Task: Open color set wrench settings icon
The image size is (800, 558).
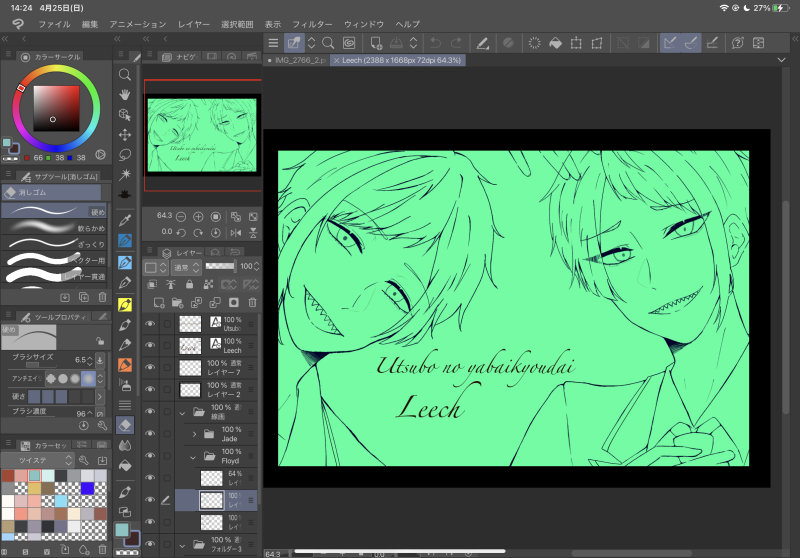Action: (x=84, y=460)
